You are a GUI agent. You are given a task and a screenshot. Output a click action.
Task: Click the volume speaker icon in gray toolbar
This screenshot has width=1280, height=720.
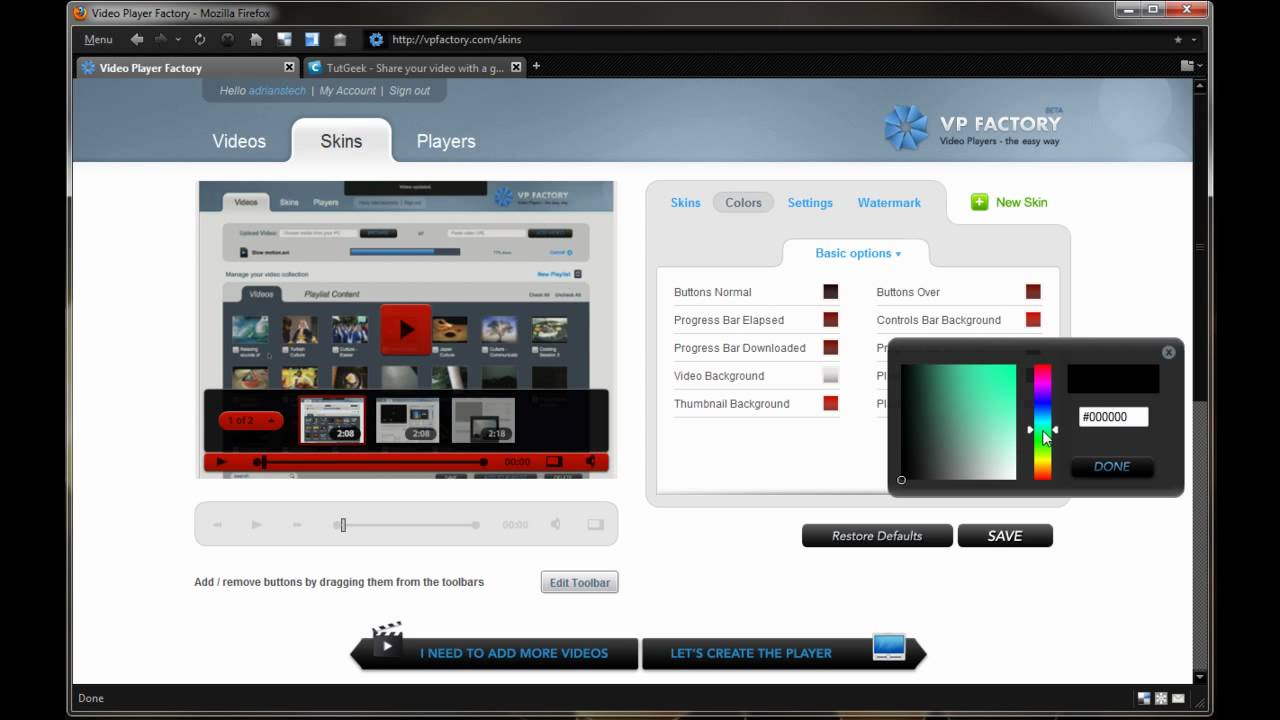555,524
